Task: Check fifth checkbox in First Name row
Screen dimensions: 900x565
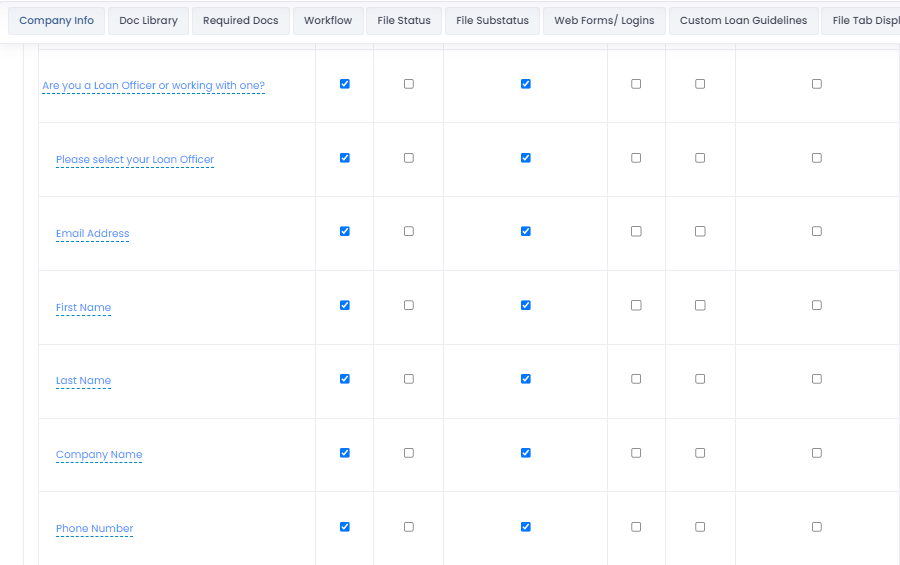Action: pos(700,305)
